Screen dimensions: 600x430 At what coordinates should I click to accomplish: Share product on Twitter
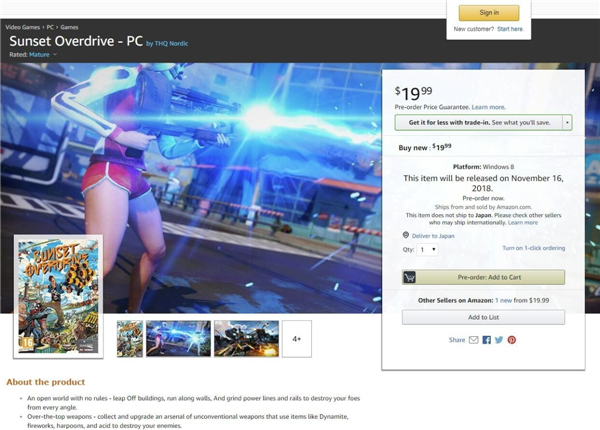click(x=499, y=340)
